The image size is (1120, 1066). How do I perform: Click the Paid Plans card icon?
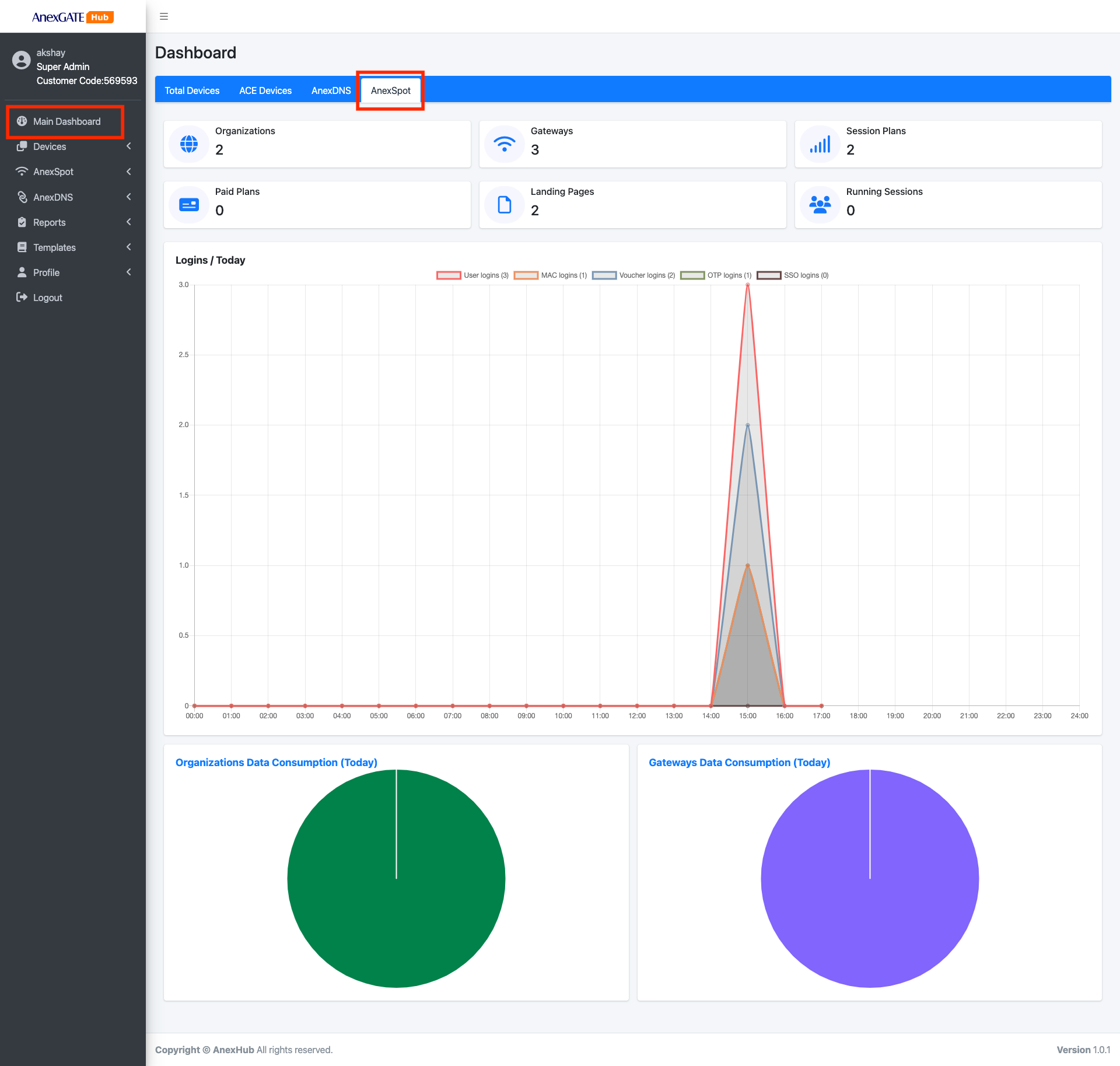[x=189, y=205]
